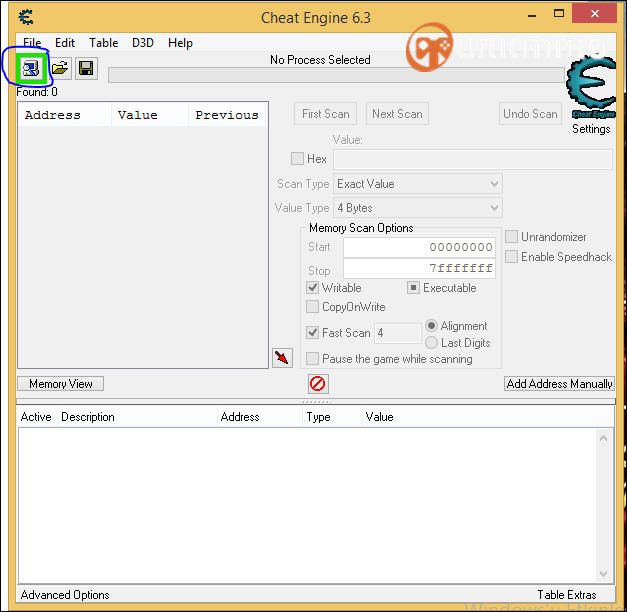The width and height of the screenshot is (627, 612).
Task: Select the Alignment radio button
Action: (x=431, y=326)
